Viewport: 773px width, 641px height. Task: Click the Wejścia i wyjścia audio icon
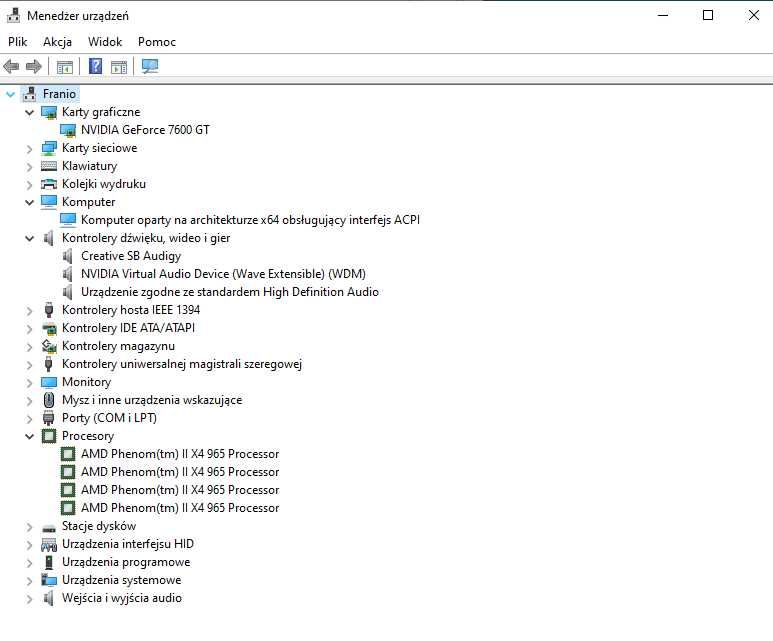tap(48, 598)
